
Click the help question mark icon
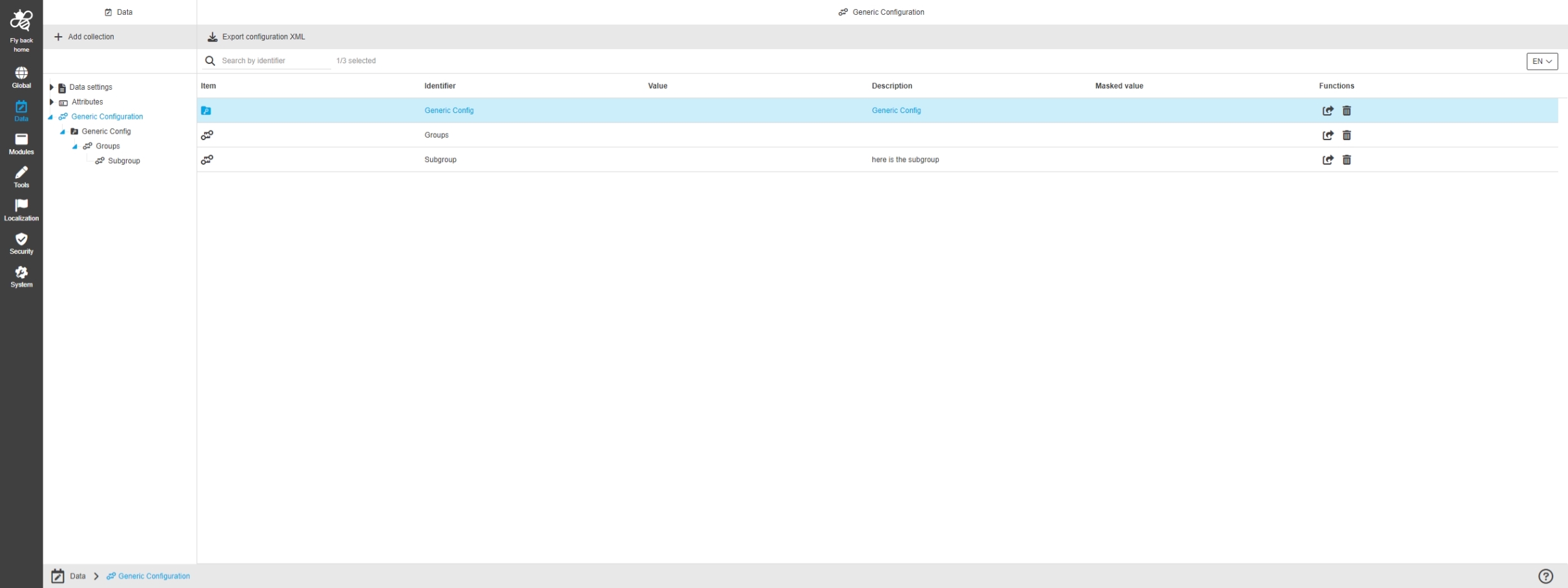tap(1545, 576)
